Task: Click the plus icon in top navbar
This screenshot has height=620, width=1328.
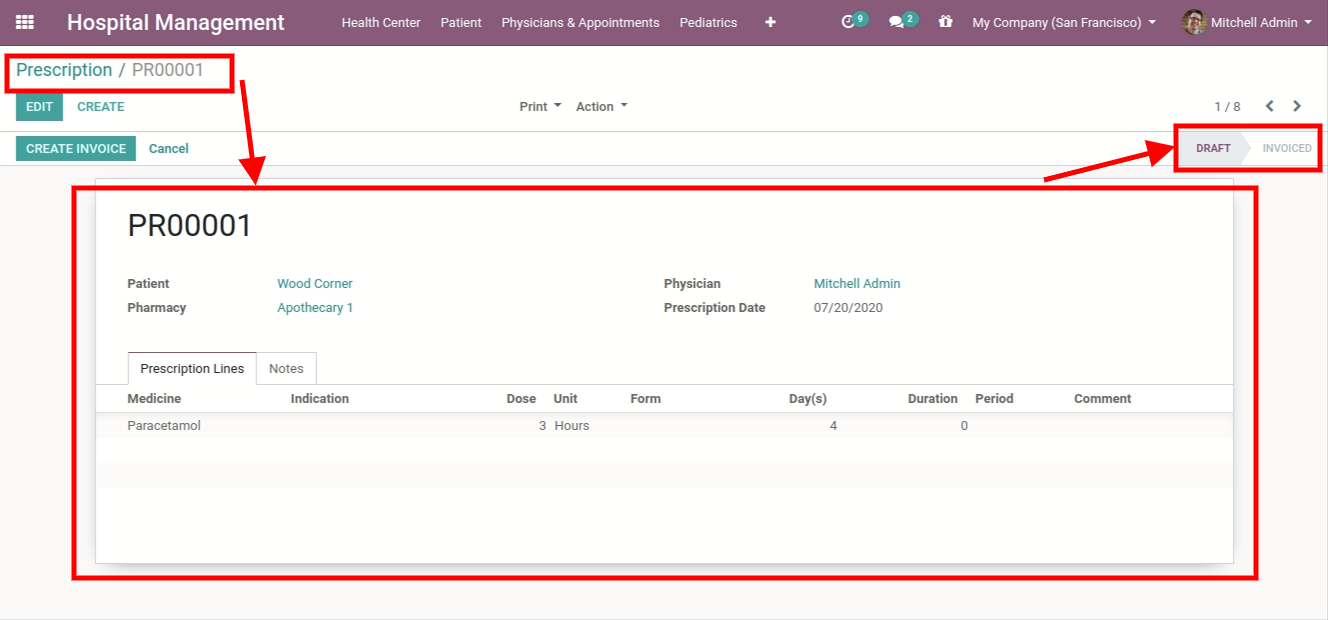Action: (770, 22)
